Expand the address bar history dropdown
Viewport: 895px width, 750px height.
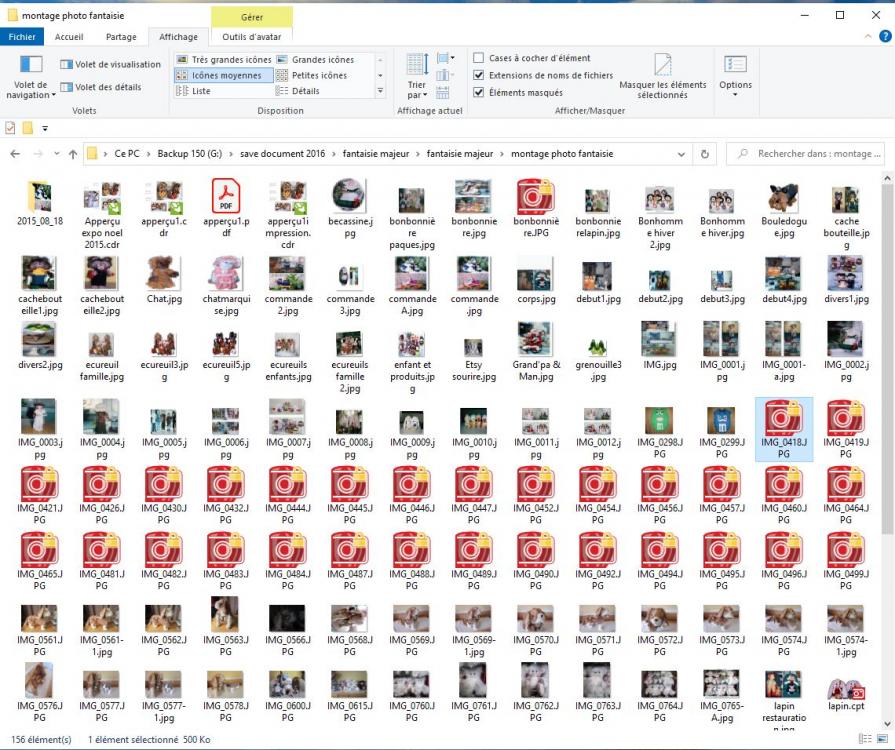coord(681,154)
